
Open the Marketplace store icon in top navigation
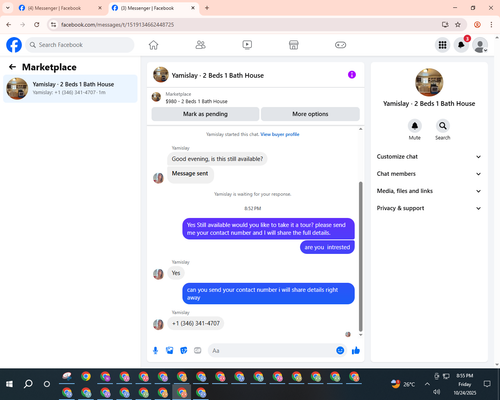click(x=294, y=45)
